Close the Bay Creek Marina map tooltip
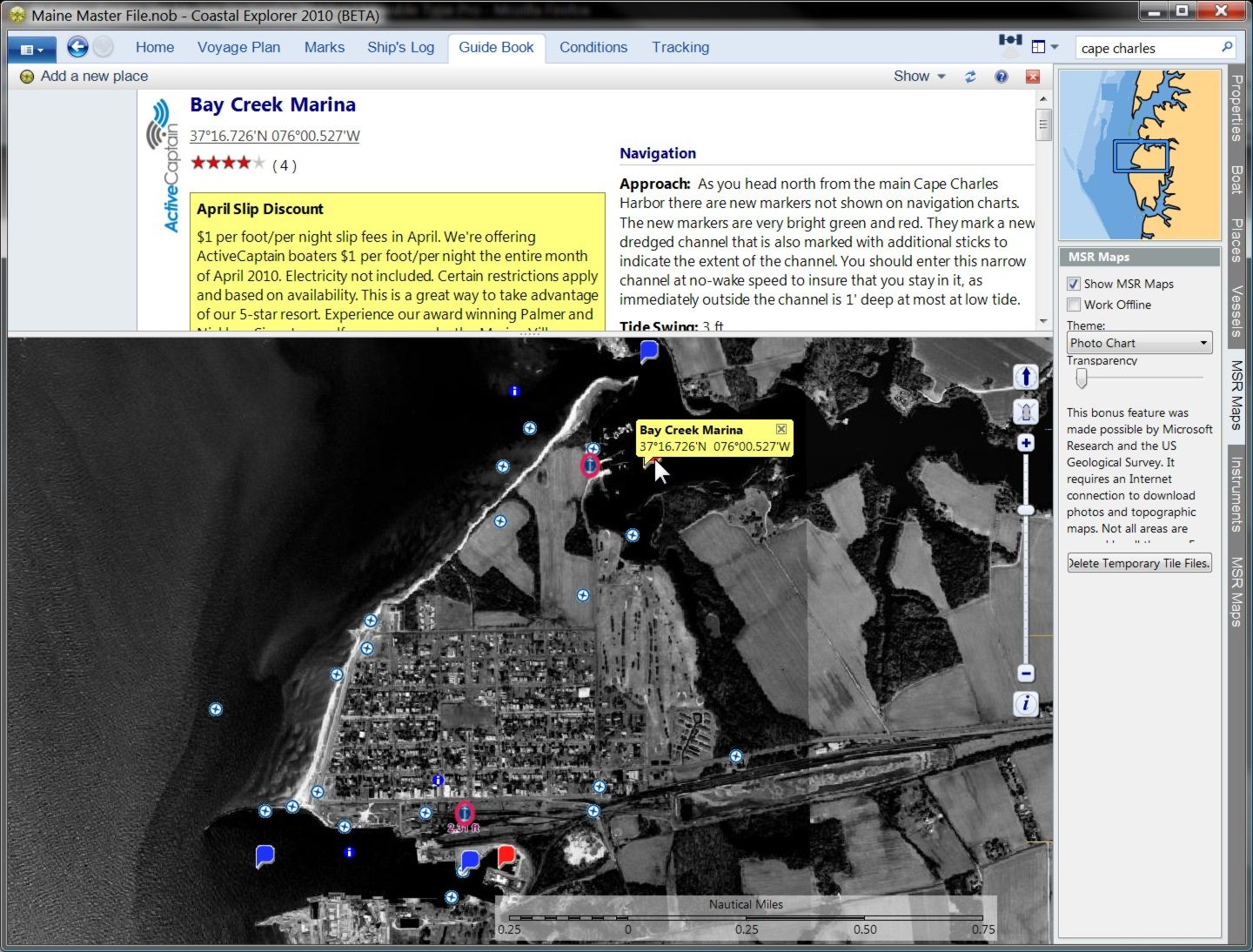Screen dimensions: 1253x952 (x=781, y=429)
